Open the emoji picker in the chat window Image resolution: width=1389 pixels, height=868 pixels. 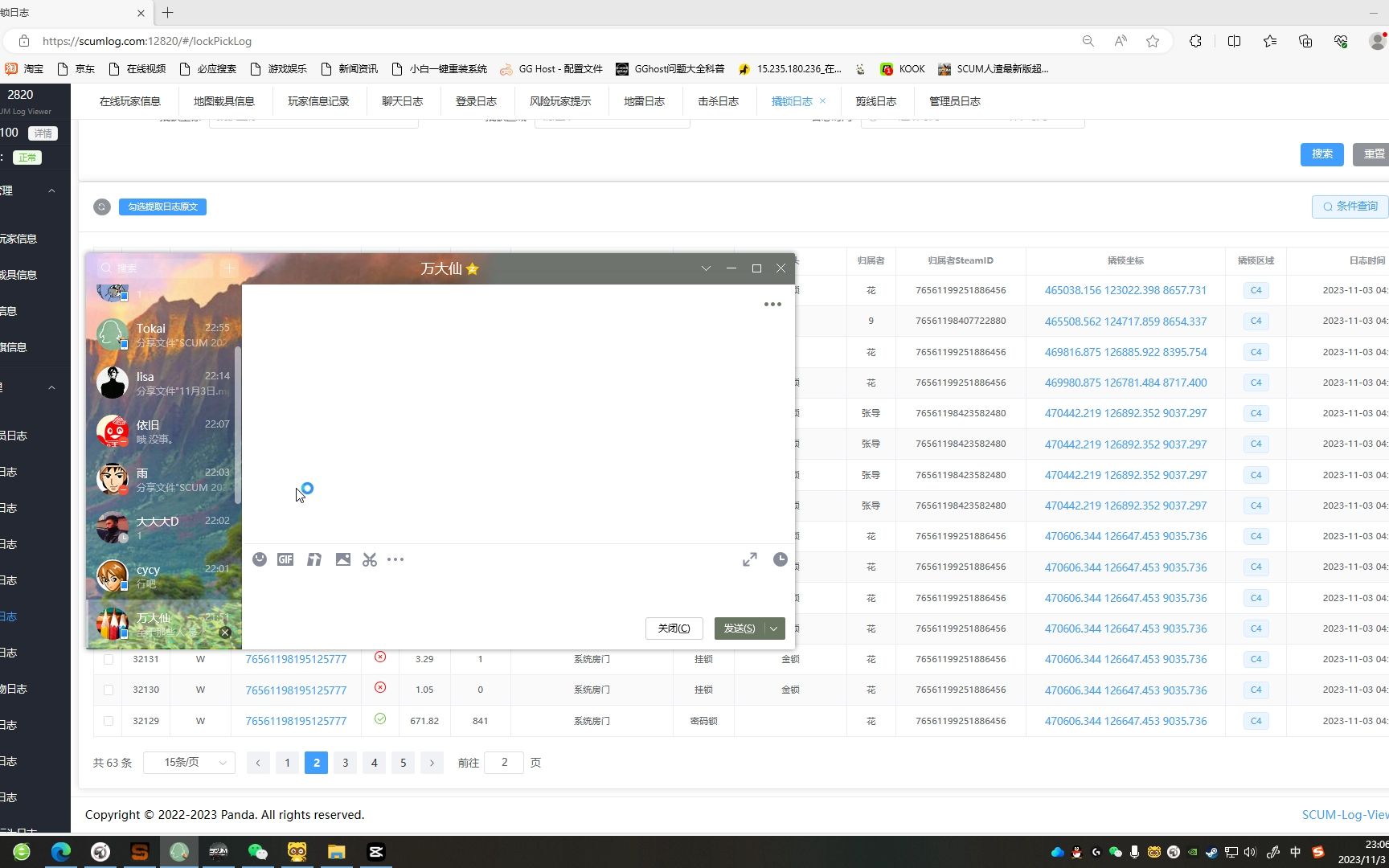pyautogui.click(x=260, y=559)
